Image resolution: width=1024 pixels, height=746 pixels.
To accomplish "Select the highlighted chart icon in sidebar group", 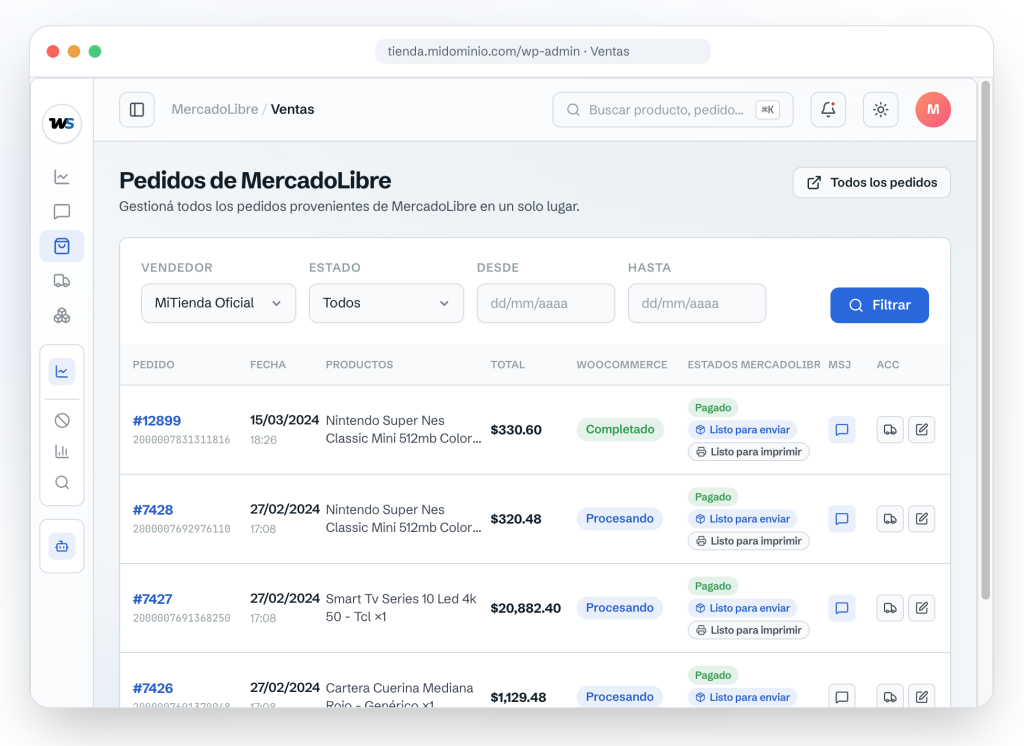I will [62, 372].
